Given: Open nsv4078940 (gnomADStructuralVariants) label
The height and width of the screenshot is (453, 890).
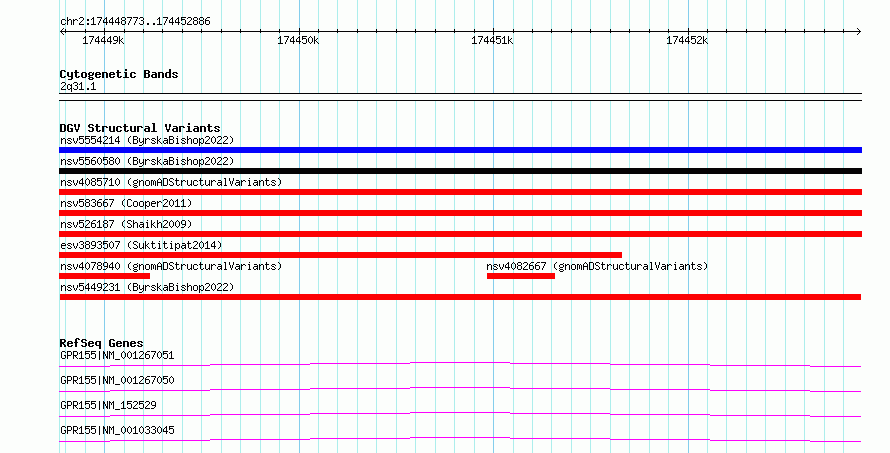Looking at the screenshot, I should (x=171, y=266).
